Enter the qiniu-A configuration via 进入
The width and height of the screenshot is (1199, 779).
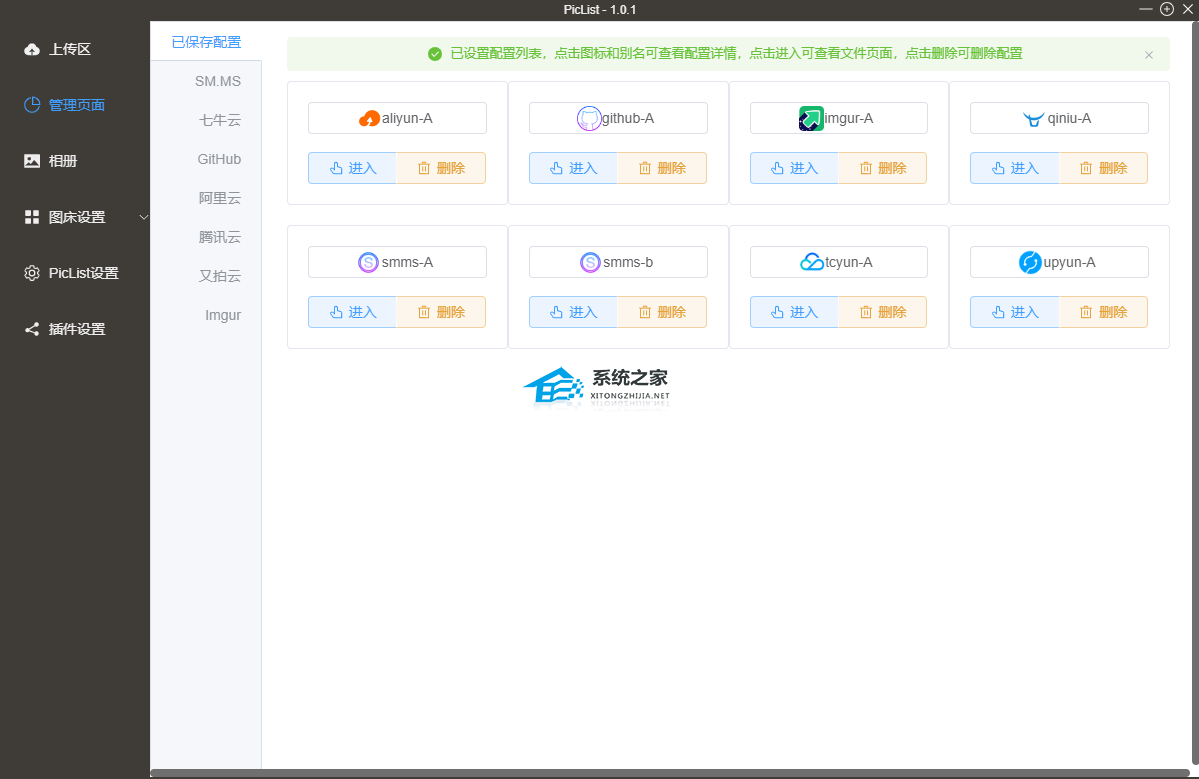[x=1014, y=168]
